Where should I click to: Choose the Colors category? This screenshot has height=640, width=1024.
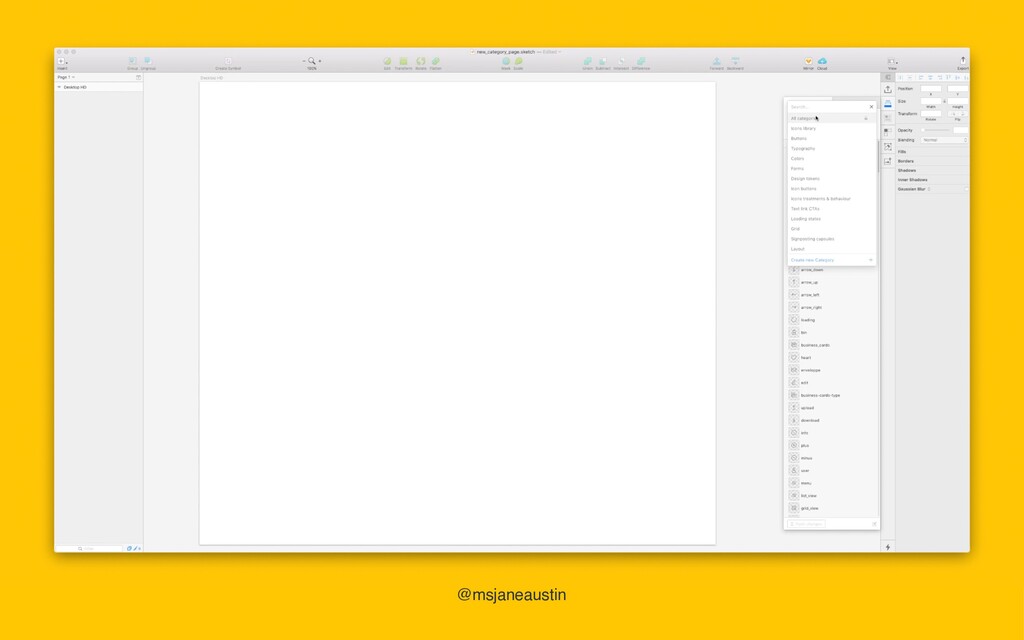coord(830,159)
